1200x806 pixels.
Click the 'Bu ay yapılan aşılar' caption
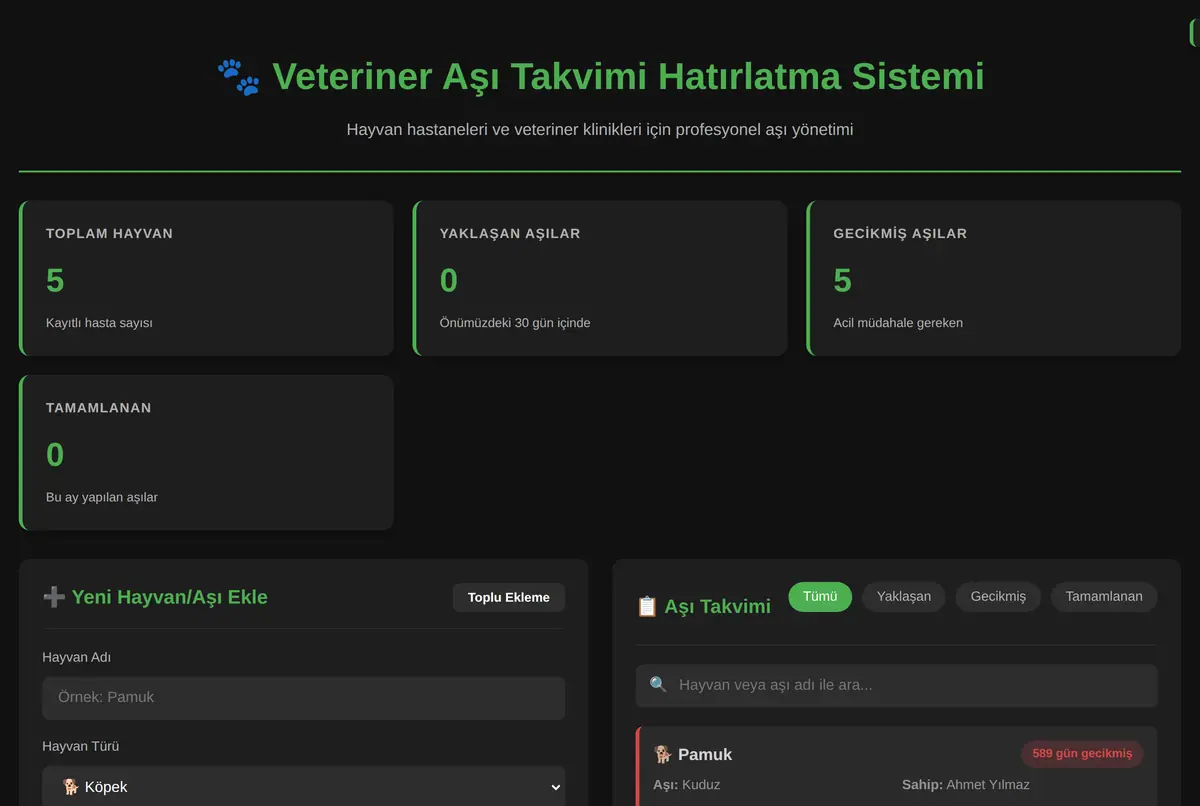(x=102, y=497)
